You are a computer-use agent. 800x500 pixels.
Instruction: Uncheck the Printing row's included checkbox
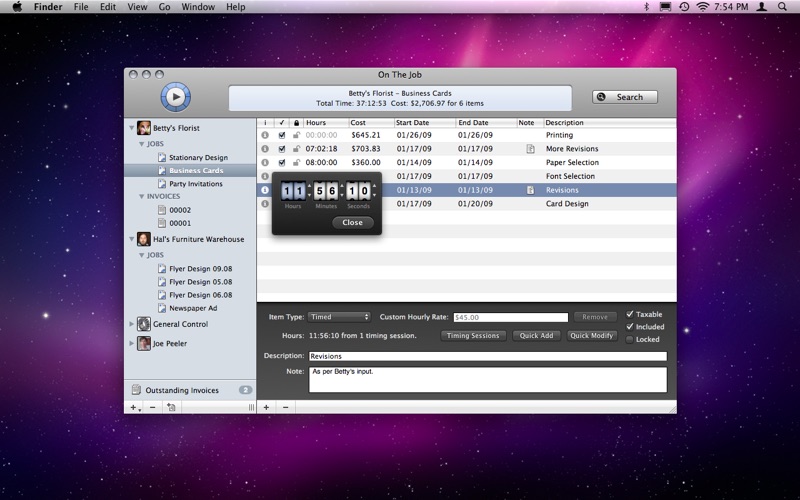click(x=282, y=135)
